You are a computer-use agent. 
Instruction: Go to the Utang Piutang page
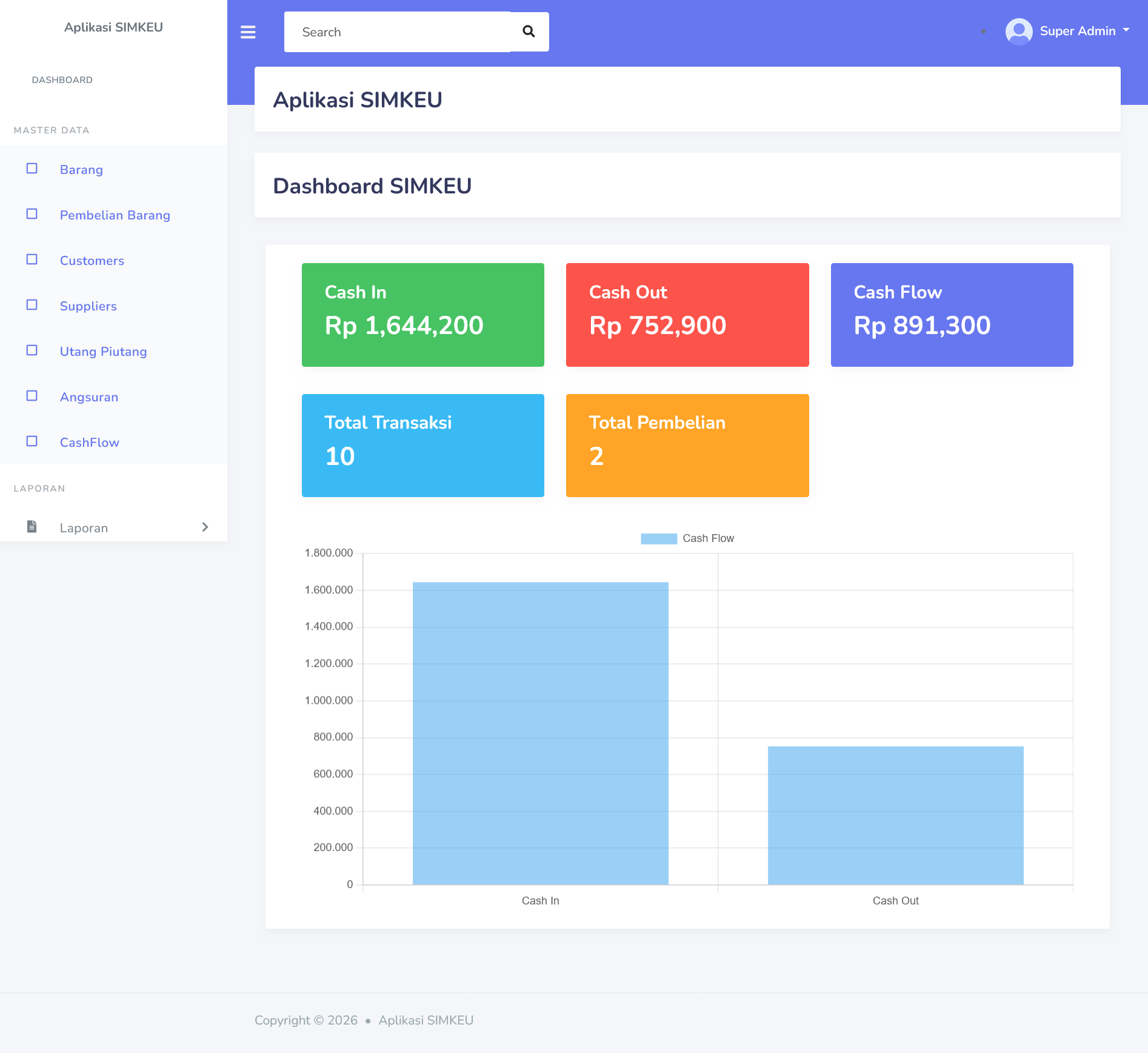[103, 352]
